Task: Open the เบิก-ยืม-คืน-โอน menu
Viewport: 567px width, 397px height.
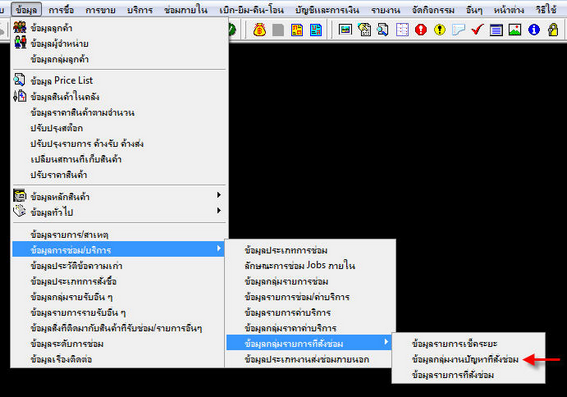Action: coord(251,10)
